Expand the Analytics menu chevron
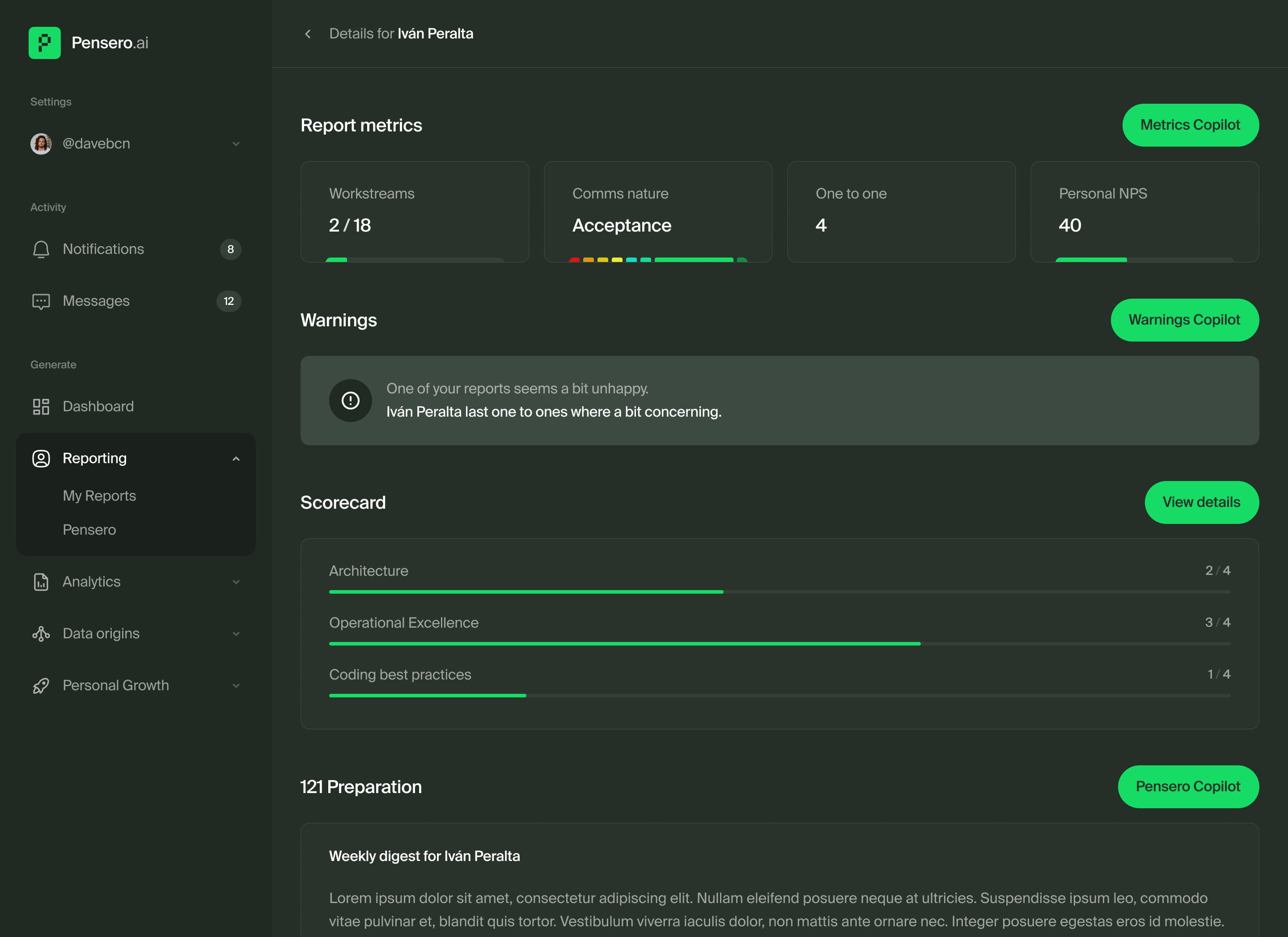 (x=236, y=582)
